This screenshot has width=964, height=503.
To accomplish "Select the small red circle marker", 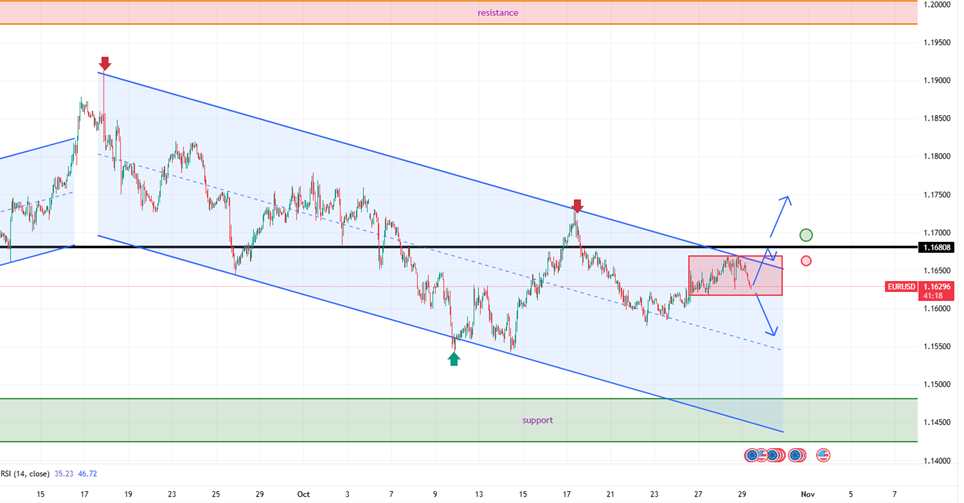I will pos(806,261).
